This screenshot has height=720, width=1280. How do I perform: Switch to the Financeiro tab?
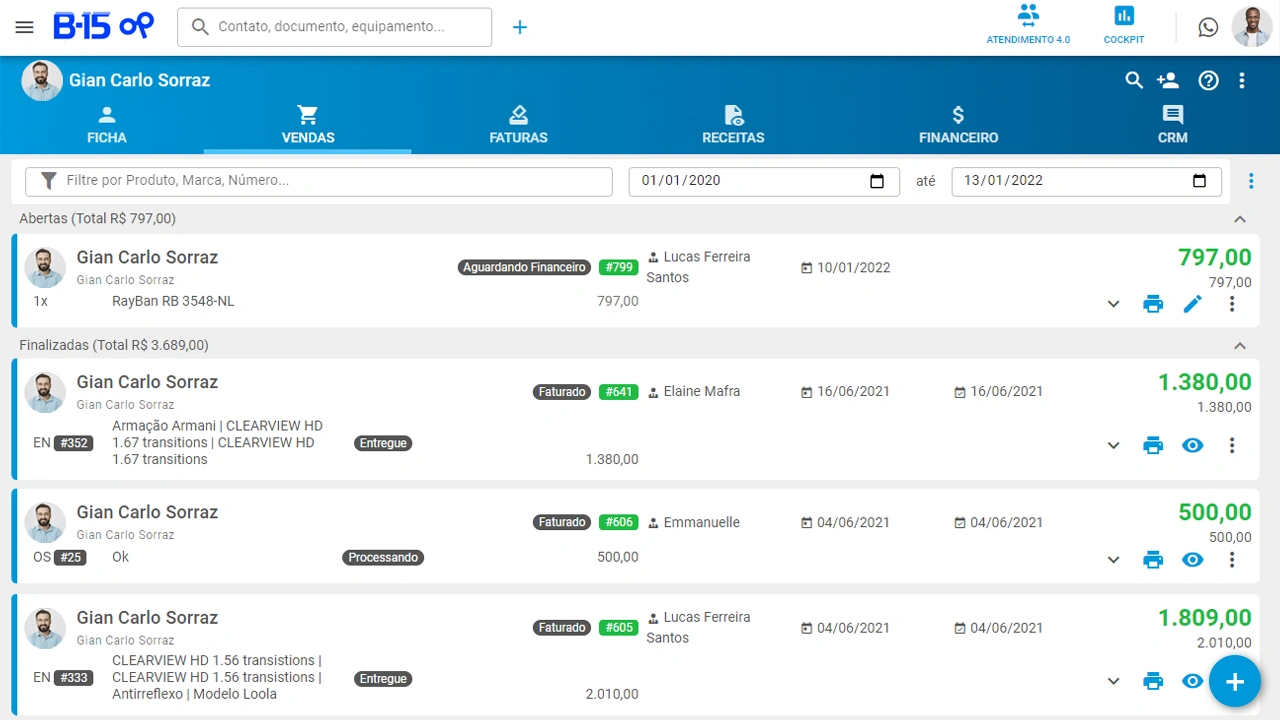point(958,125)
